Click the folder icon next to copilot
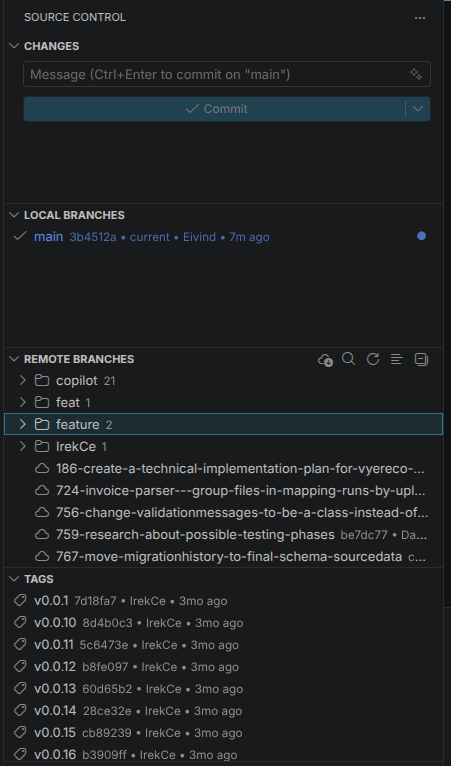Image resolution: width=451 pixels, height=766 pixels. click(x=42, y=381)
